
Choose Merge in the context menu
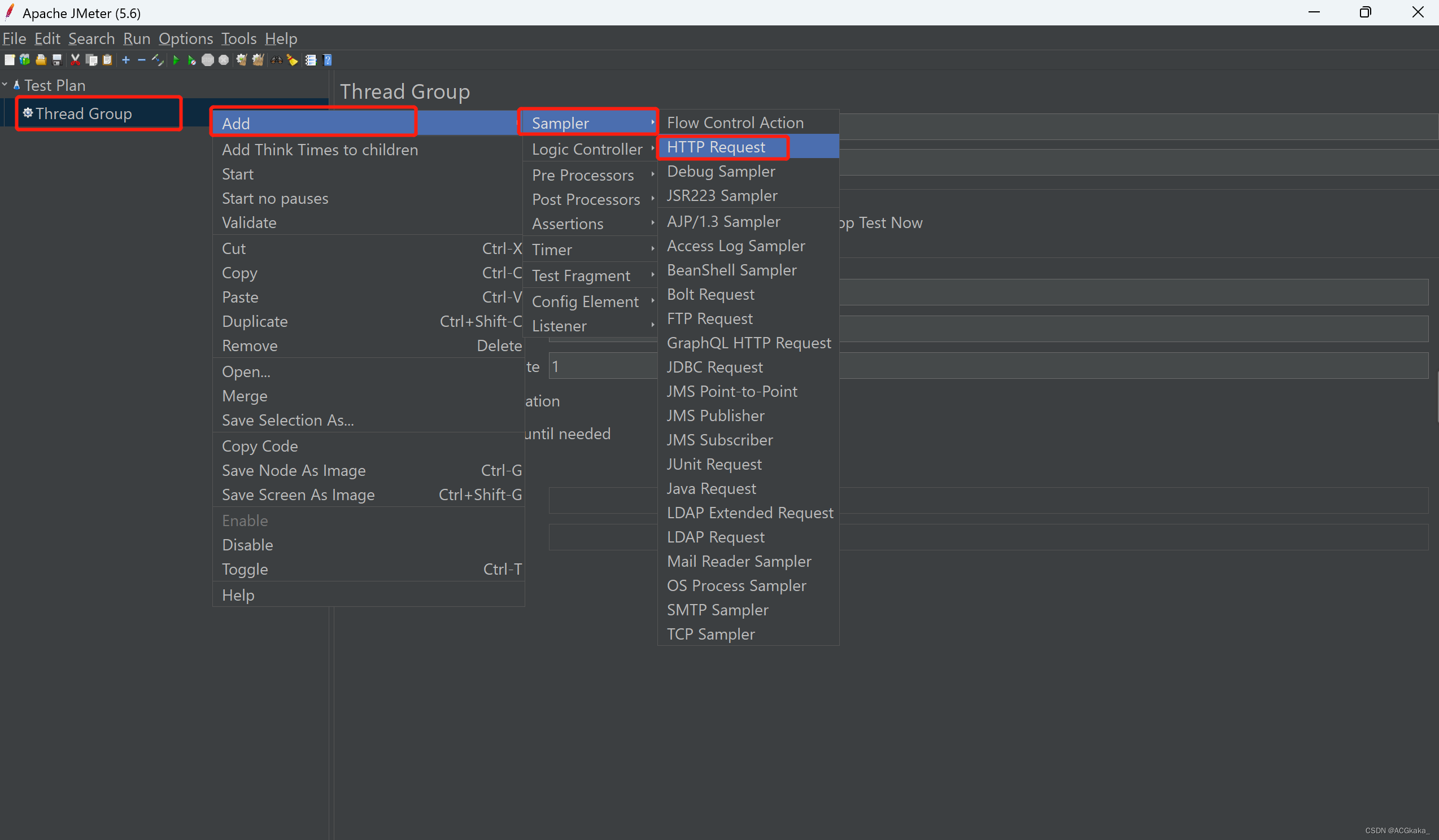point(368,396)
